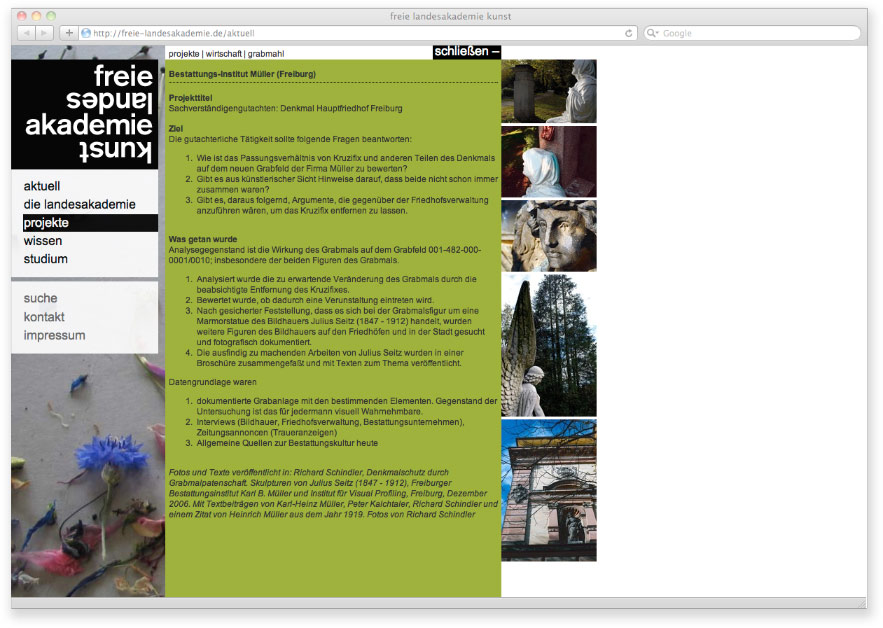
Task: Click the globe site icon in address bar
Action: (86, 33)
